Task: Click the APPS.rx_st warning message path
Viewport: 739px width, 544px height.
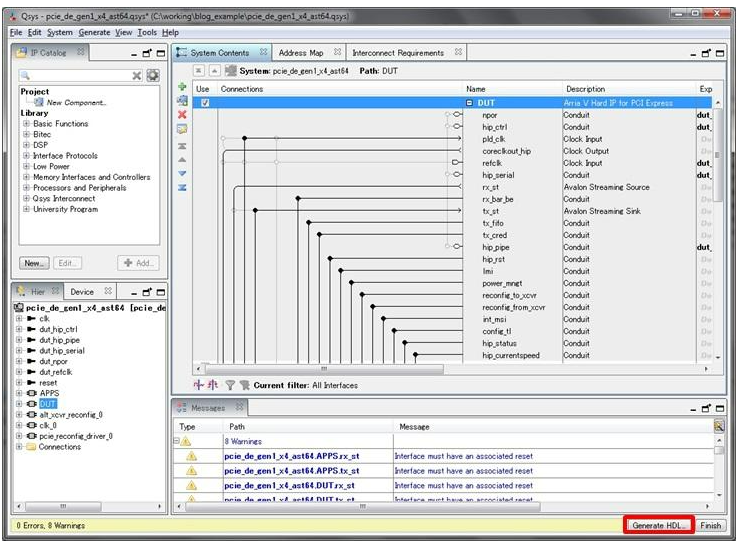Action: pos(291,456)
